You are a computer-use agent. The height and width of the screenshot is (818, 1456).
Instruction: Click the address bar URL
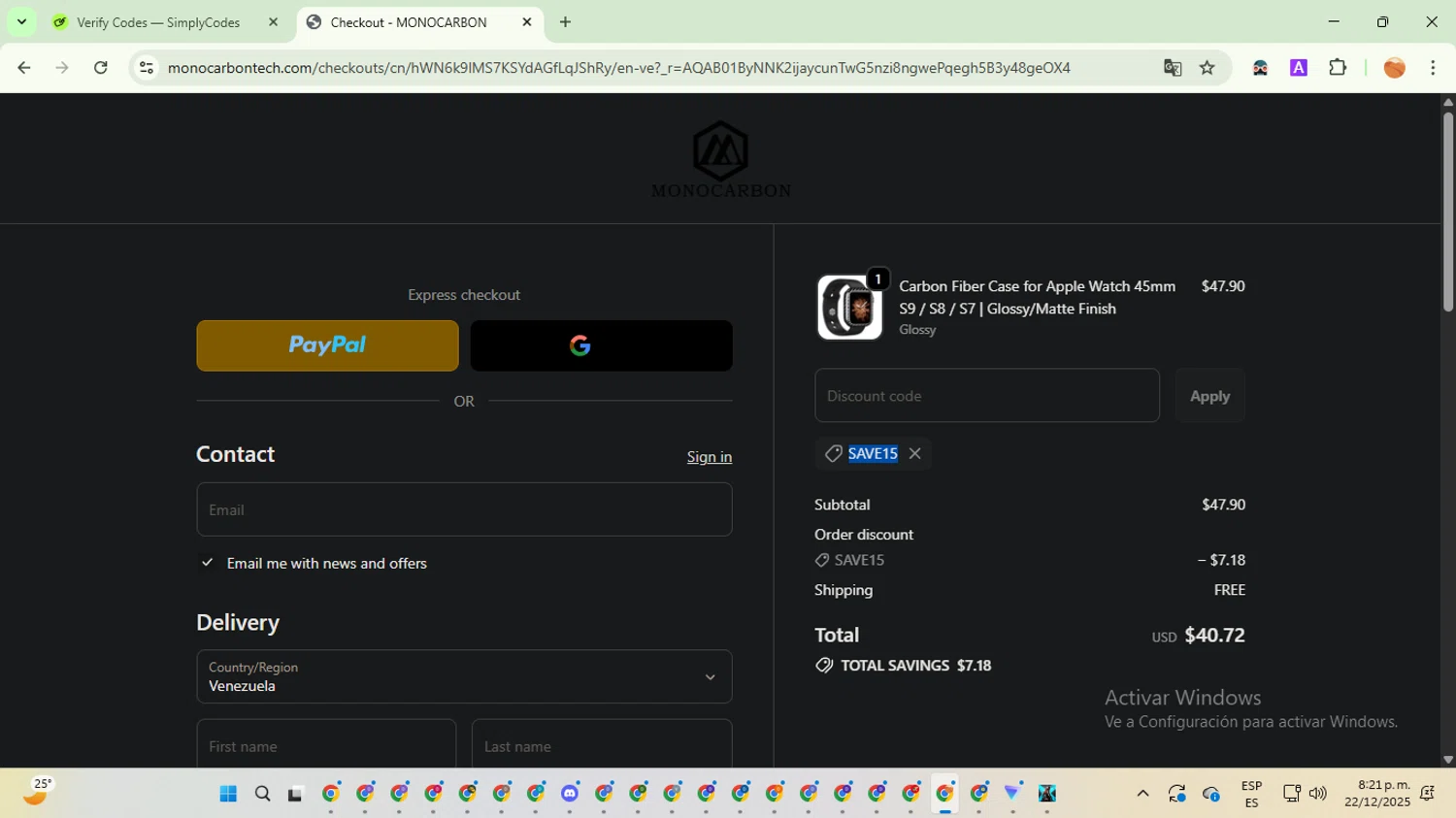(618, 68)
